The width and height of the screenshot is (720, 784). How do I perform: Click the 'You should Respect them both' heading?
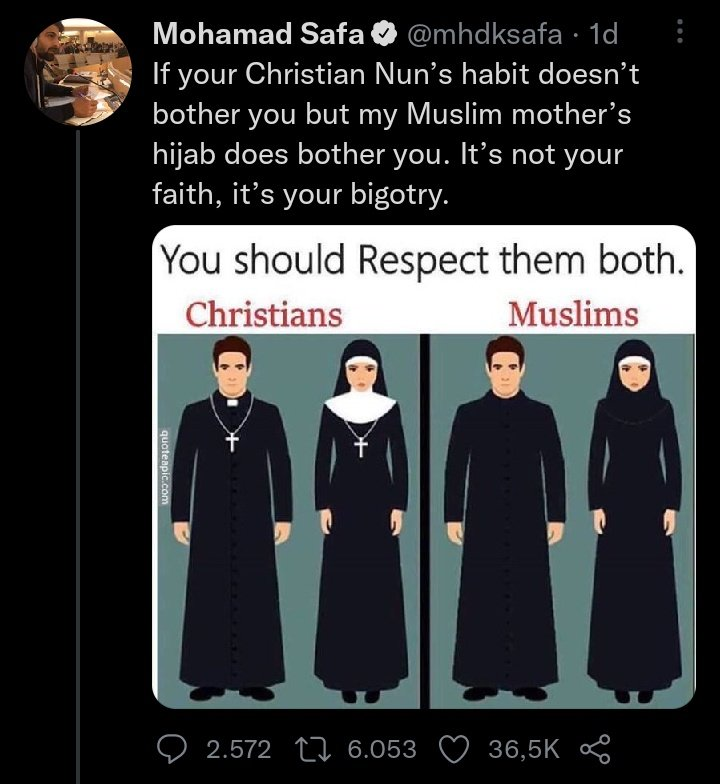pos(423,260)
